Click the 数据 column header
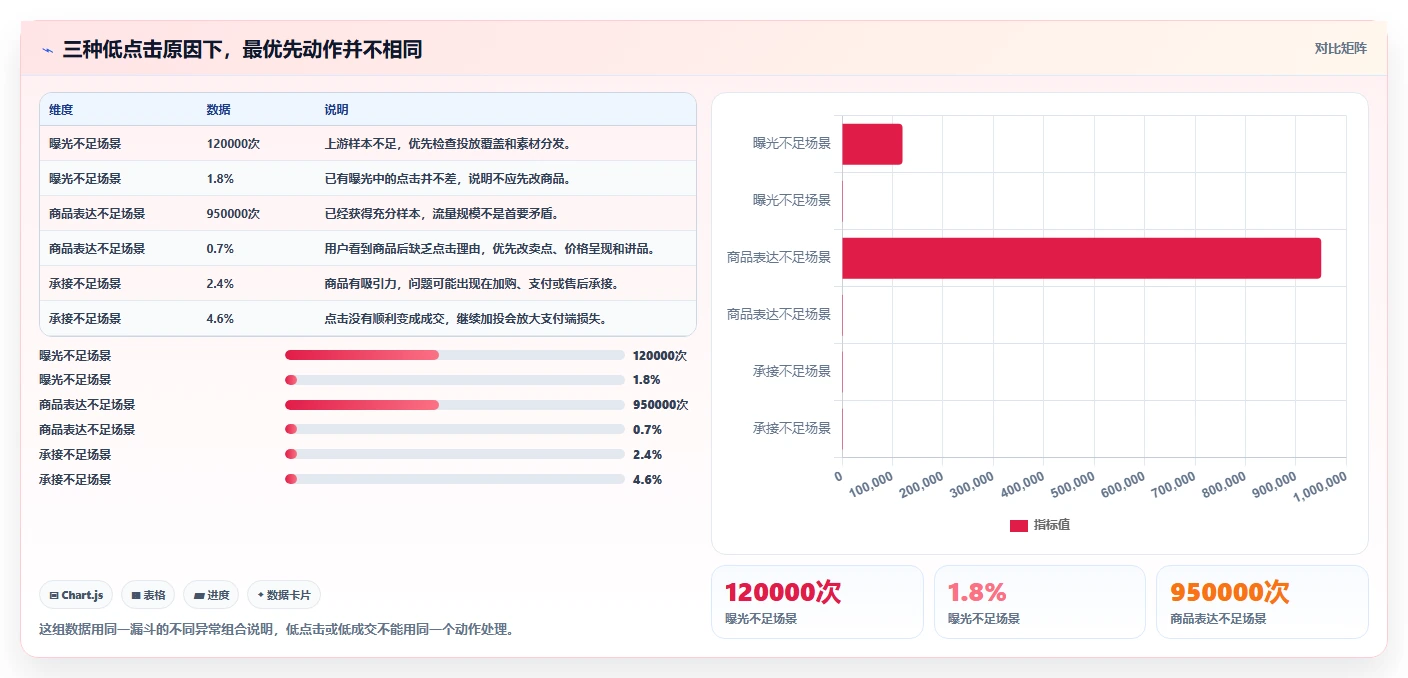This screenshot has height=678, width=1408. coord(218,109)
